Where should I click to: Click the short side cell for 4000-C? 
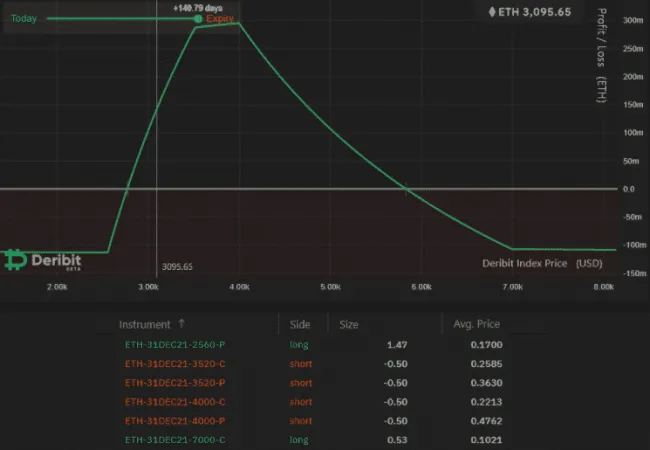tap(301, 402)
